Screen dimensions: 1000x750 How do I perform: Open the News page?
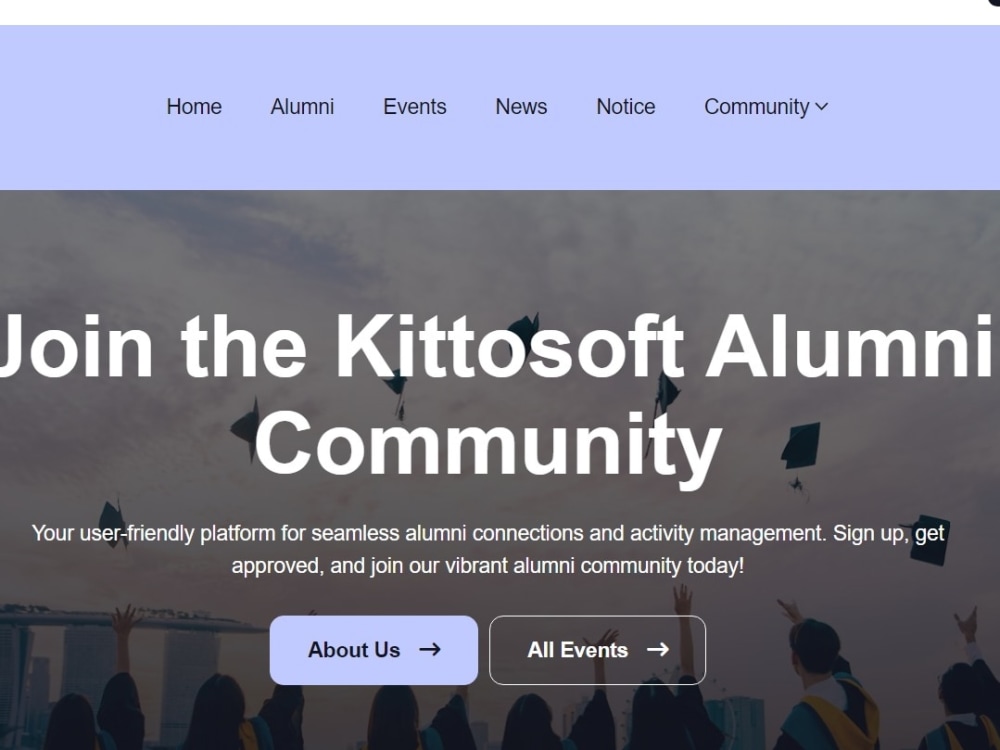[521, 107]
